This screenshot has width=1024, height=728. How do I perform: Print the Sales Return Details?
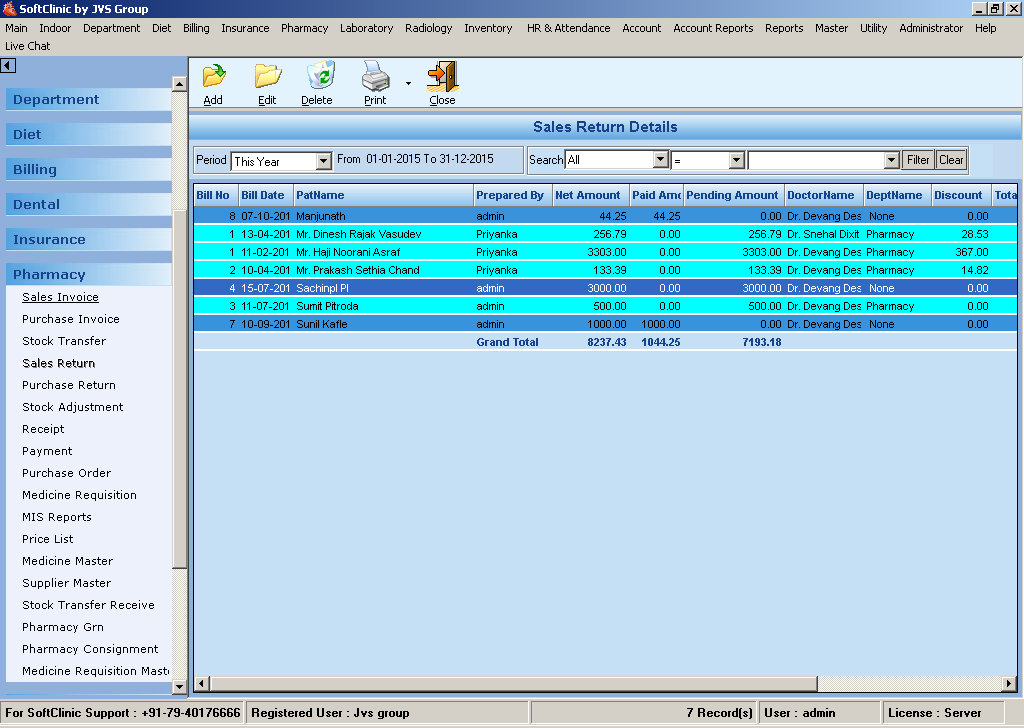point(375,82)
